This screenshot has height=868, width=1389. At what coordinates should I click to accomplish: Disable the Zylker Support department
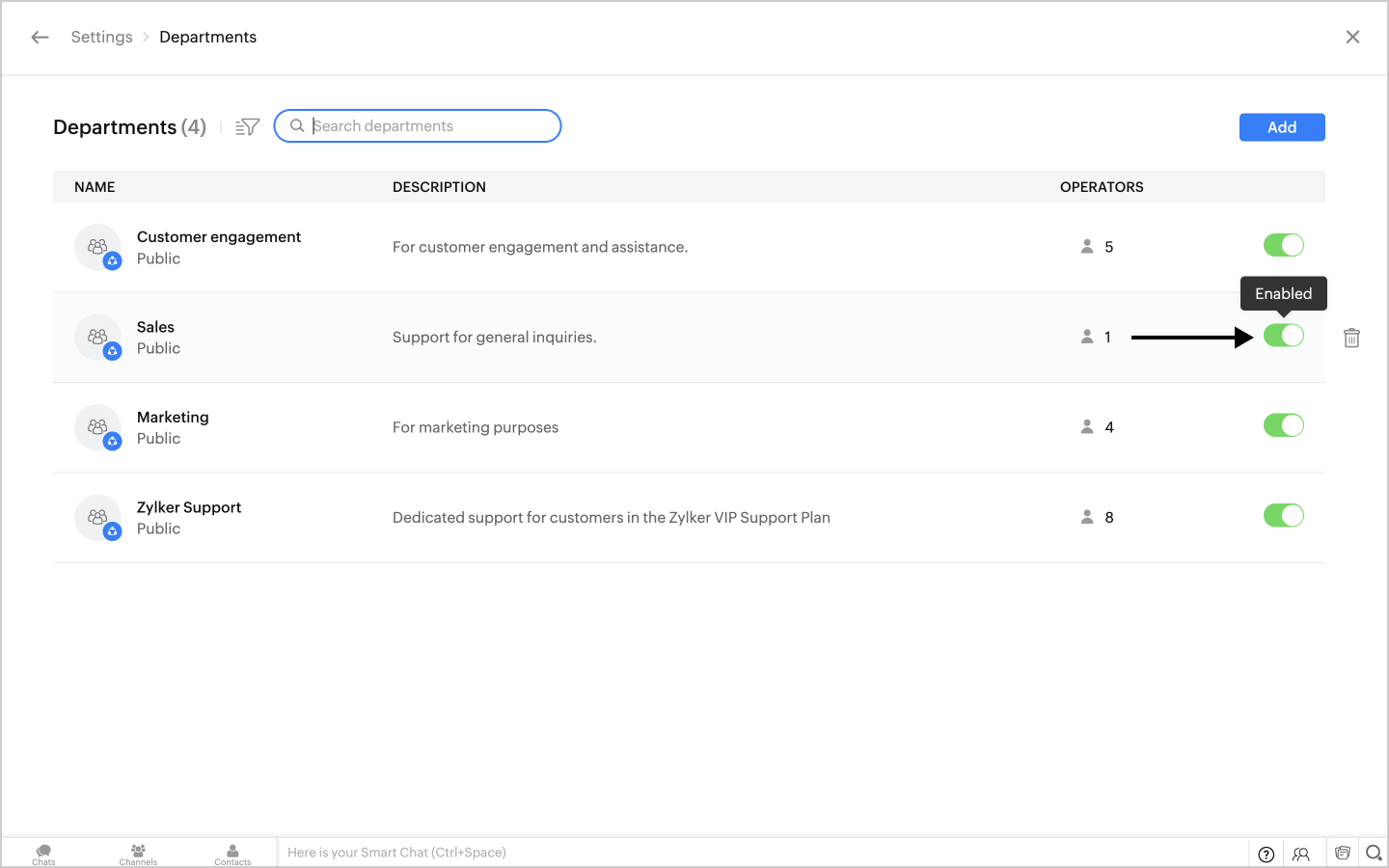1283,516
